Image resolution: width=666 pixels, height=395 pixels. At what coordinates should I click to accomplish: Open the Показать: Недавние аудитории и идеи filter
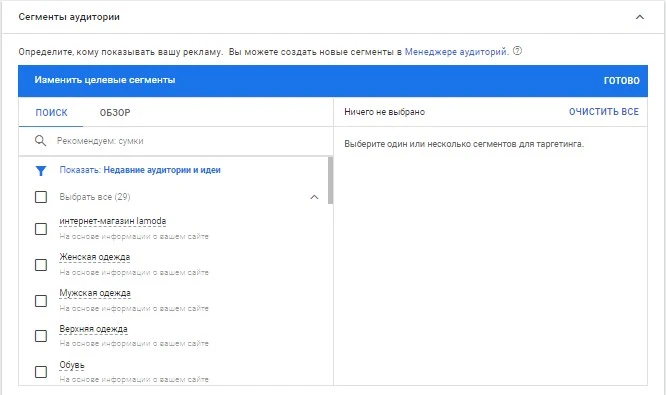pyautogui.click(x=140, y=170)
